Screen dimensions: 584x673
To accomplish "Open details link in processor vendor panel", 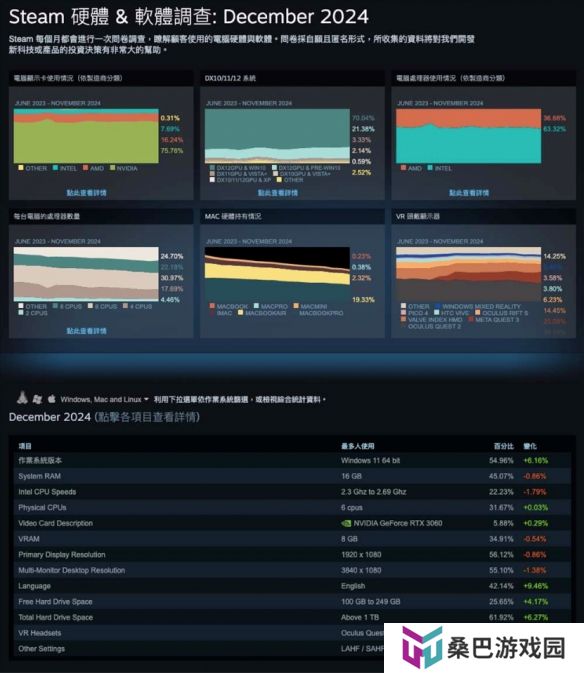I will pyautogui.click(x=469, y=193).
